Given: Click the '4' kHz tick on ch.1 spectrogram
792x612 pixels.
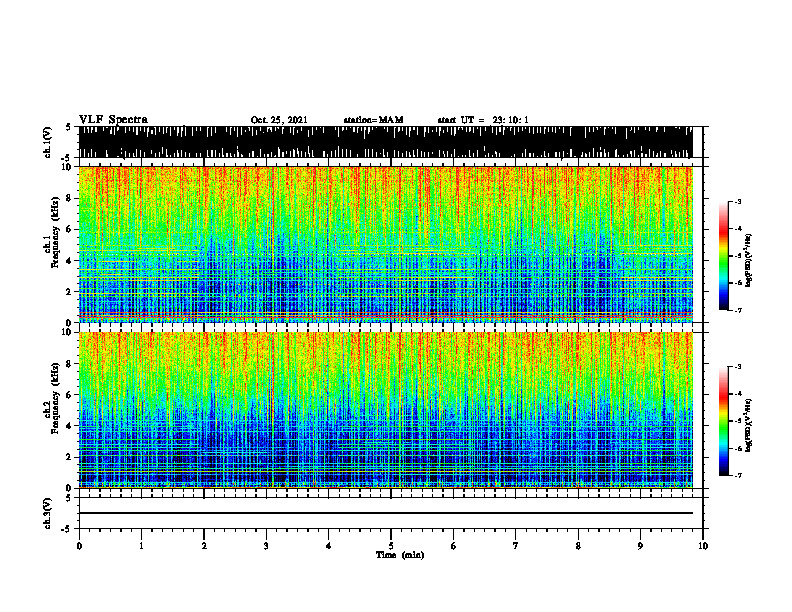Looking at the screenshot, I should point(69,261).
